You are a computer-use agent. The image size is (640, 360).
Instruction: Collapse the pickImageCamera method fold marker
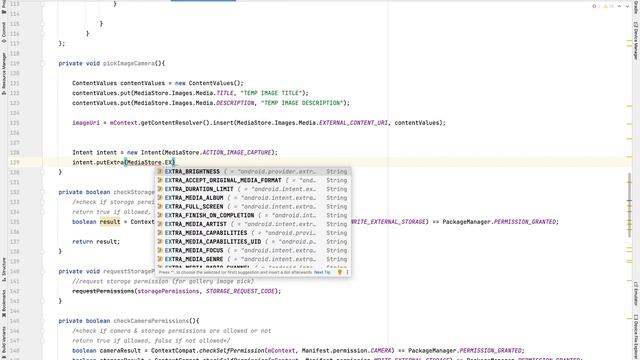pyautogui.click(x=42, y=63)
